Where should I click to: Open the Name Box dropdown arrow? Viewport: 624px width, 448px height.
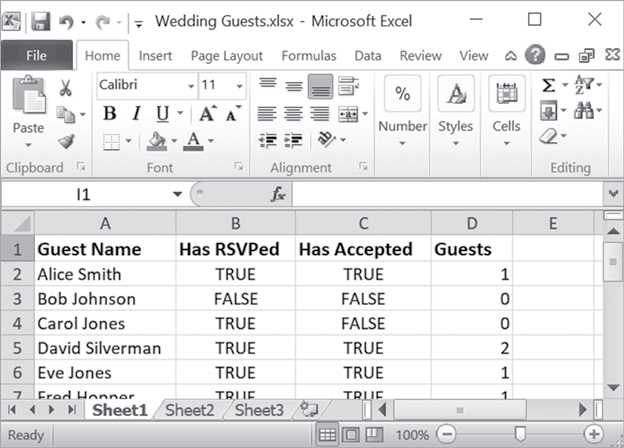[x=177, y=194]
